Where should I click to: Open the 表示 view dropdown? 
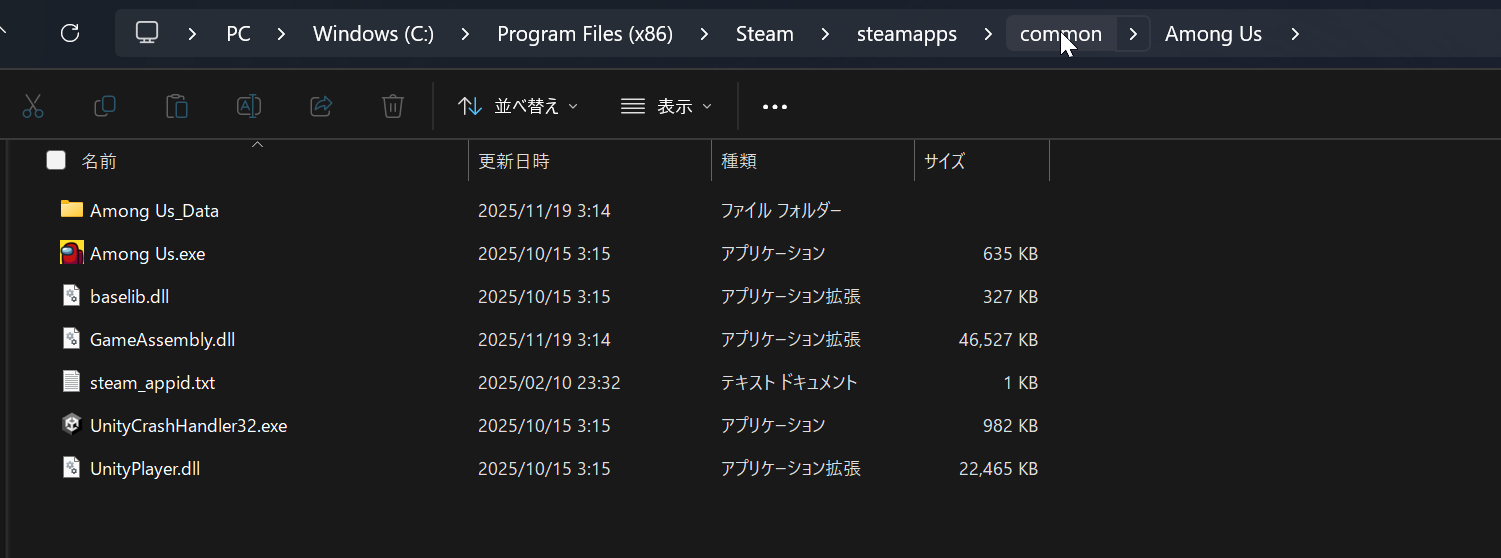(666, 106)
